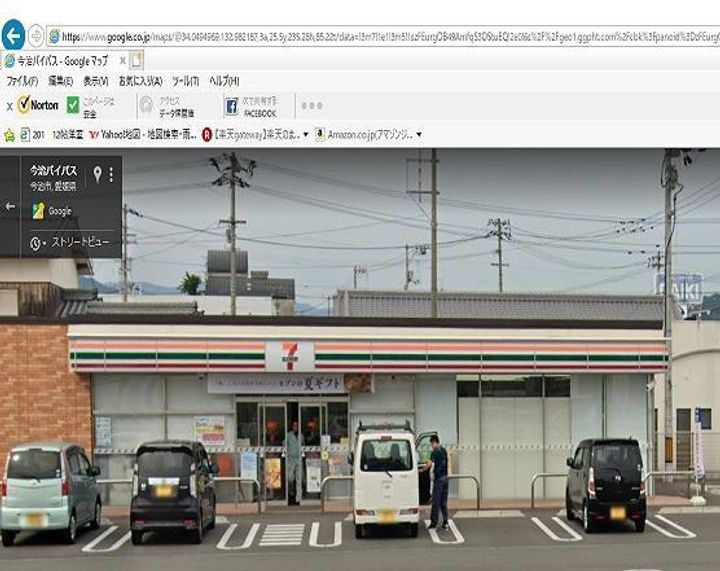Click the Facebook share icon
The height and width of the screenshot is (571, 720).
[x=231, y=106]
